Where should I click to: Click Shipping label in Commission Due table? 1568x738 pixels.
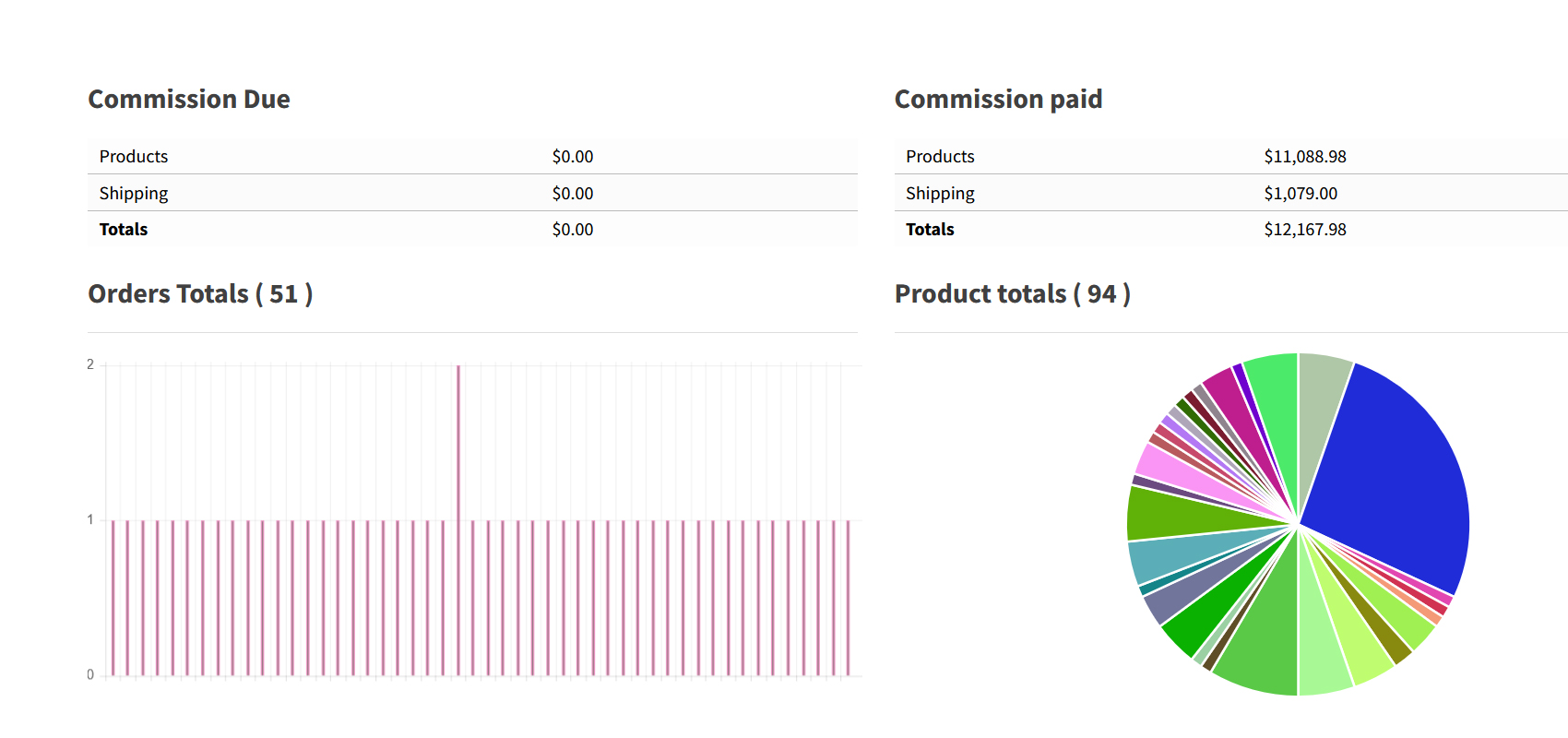pyautogui.click(x=134, y=194)
